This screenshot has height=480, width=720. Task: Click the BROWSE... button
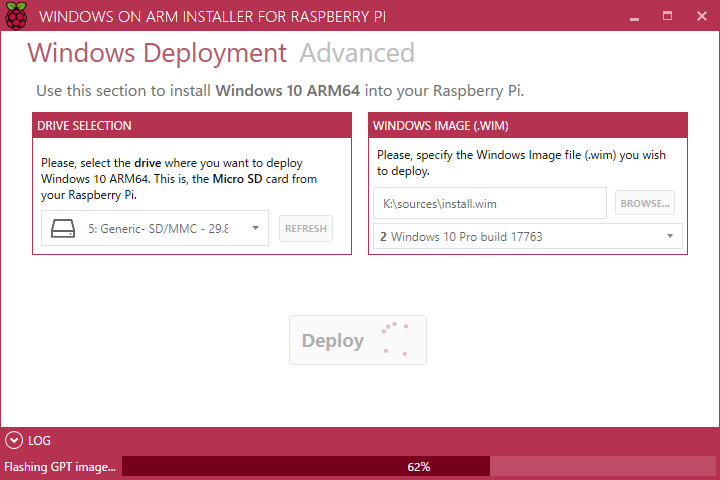645,203
